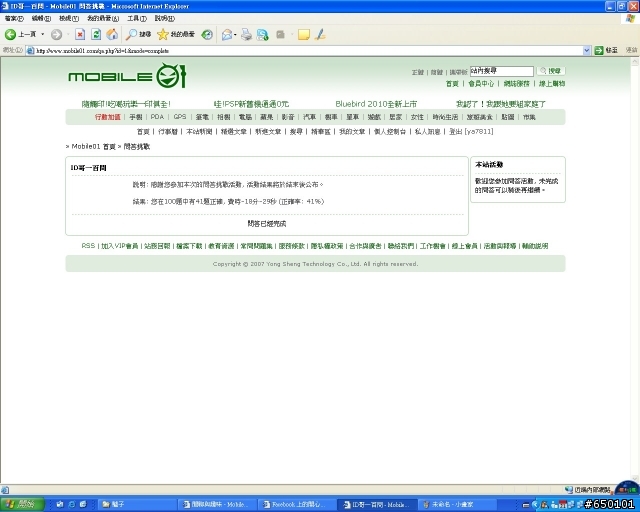The image size is (640, 512).
Task: Open the History toolbar icon
Action: (x=207, y=35)
